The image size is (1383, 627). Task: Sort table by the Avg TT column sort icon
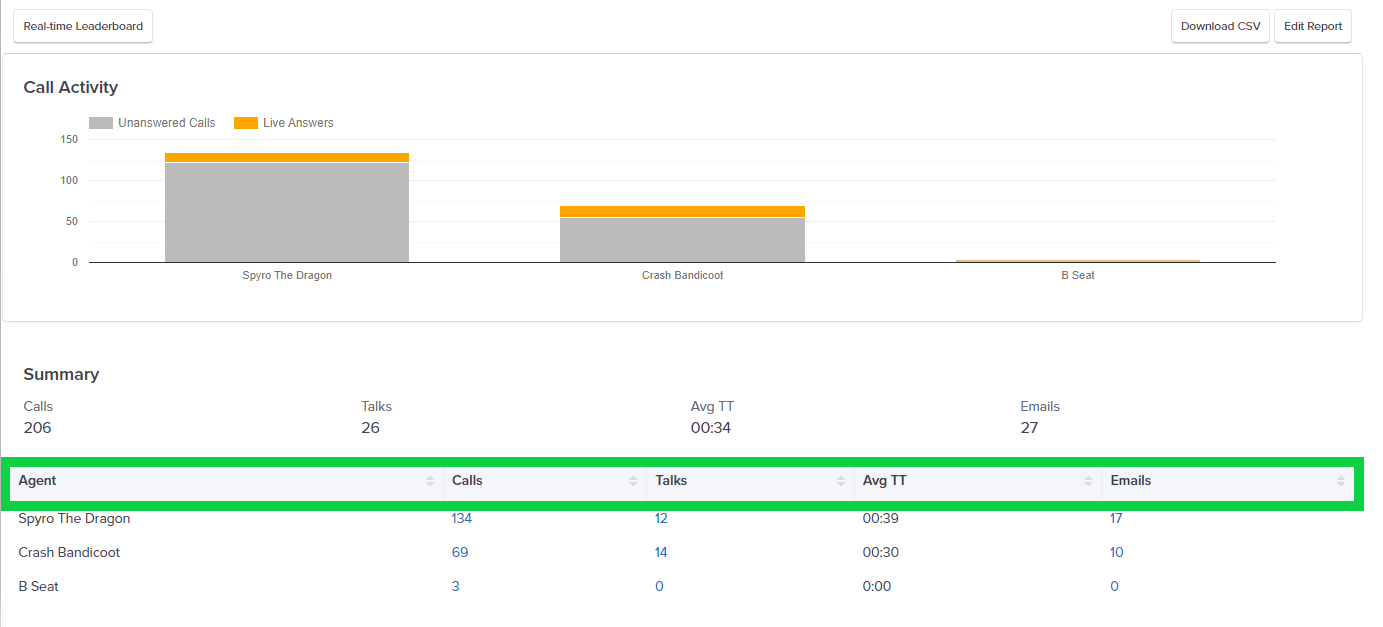pos(1088,481)
